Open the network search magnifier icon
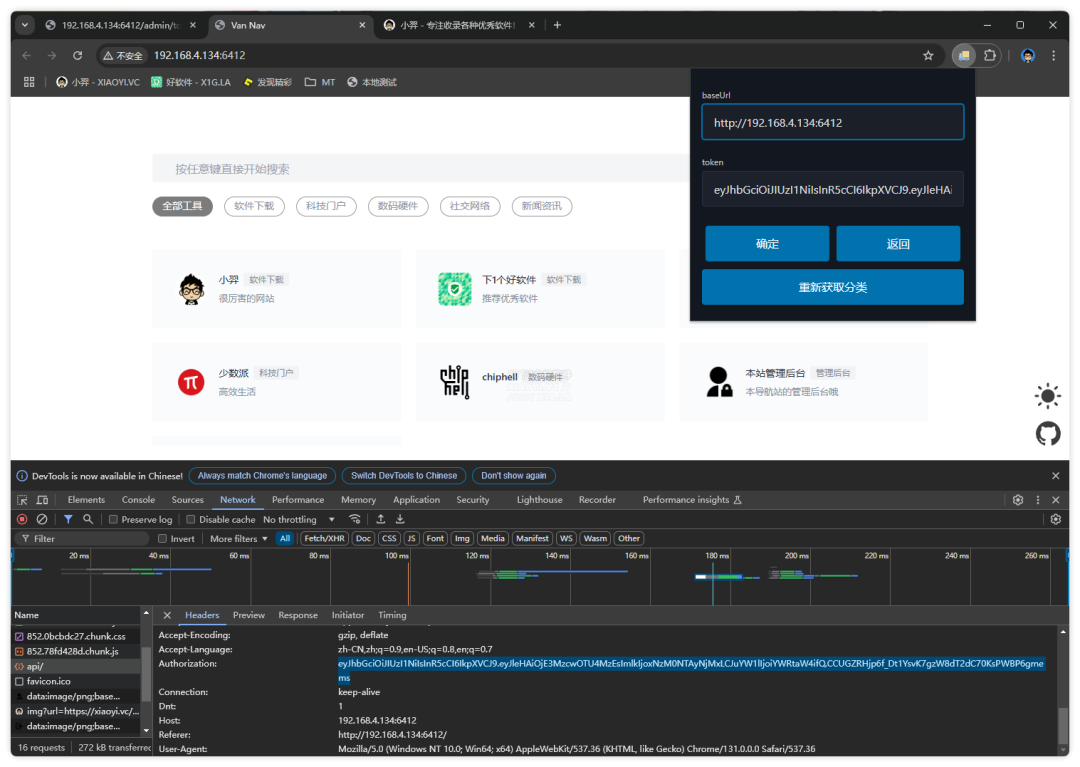 (x=88, y=519)
